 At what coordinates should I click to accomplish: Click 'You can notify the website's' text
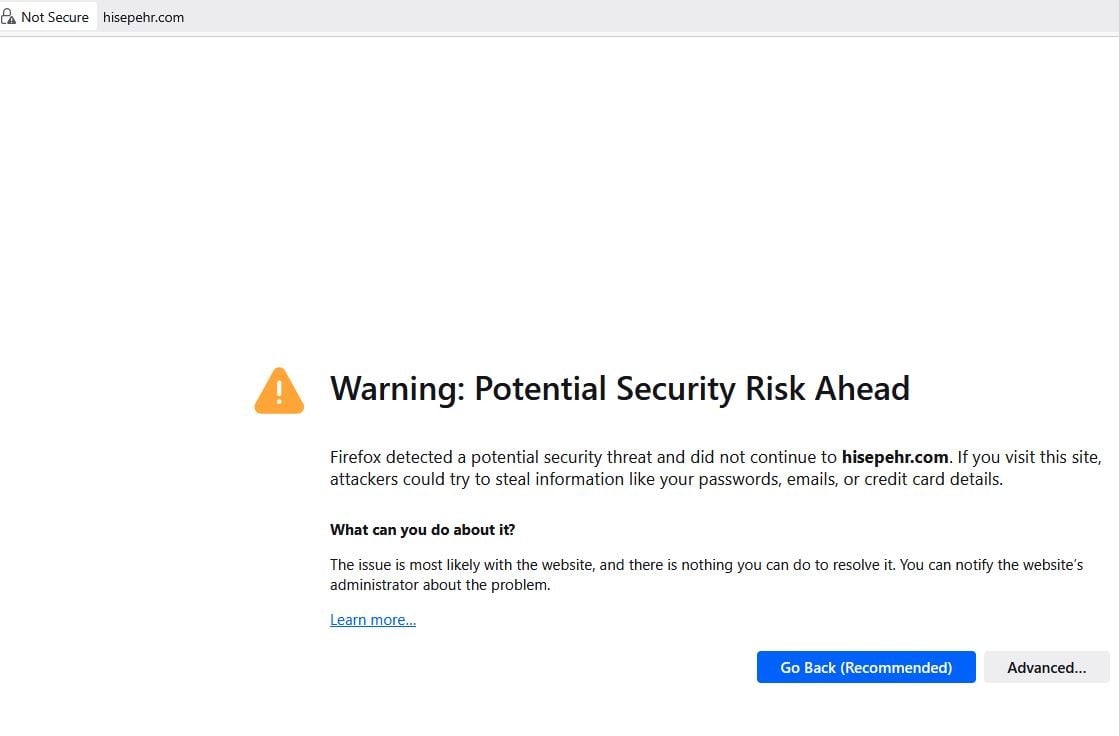[990, 565]
